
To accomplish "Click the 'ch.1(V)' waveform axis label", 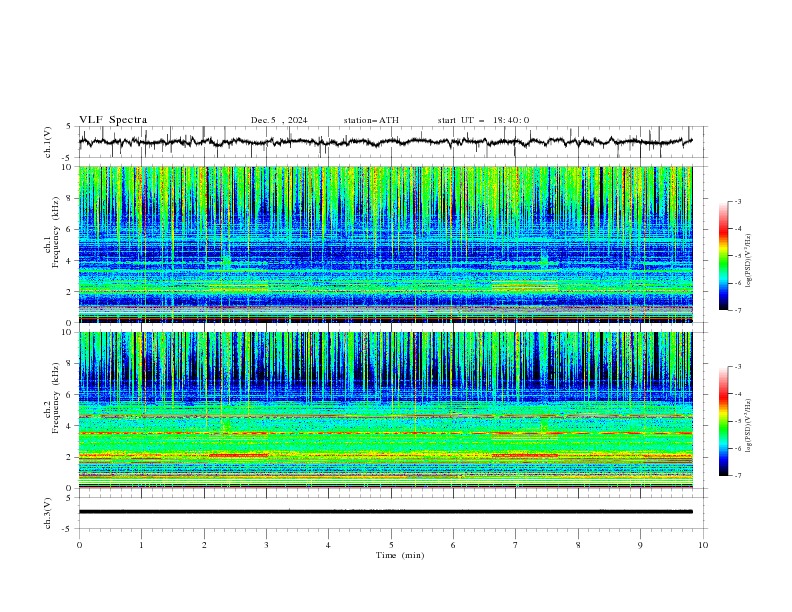I will click(x=48, y=142).
